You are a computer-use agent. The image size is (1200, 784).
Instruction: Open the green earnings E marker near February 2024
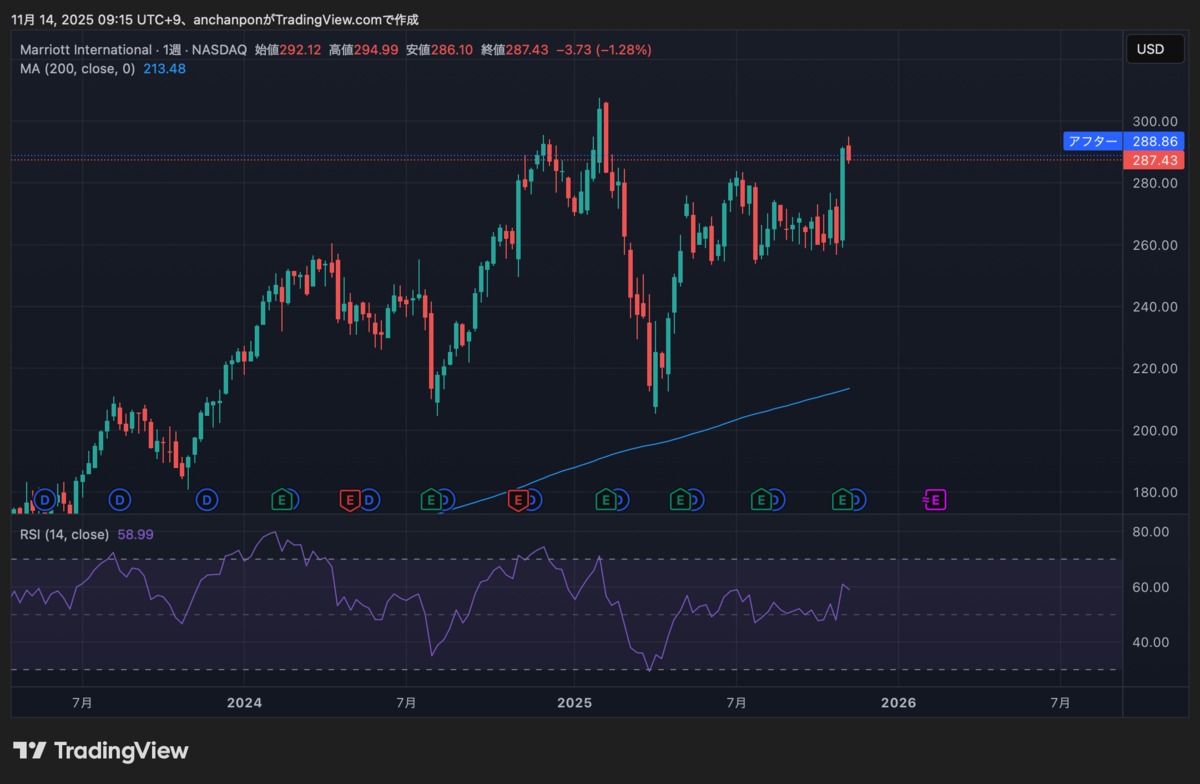pyautogui.click(x=283, y=498)
